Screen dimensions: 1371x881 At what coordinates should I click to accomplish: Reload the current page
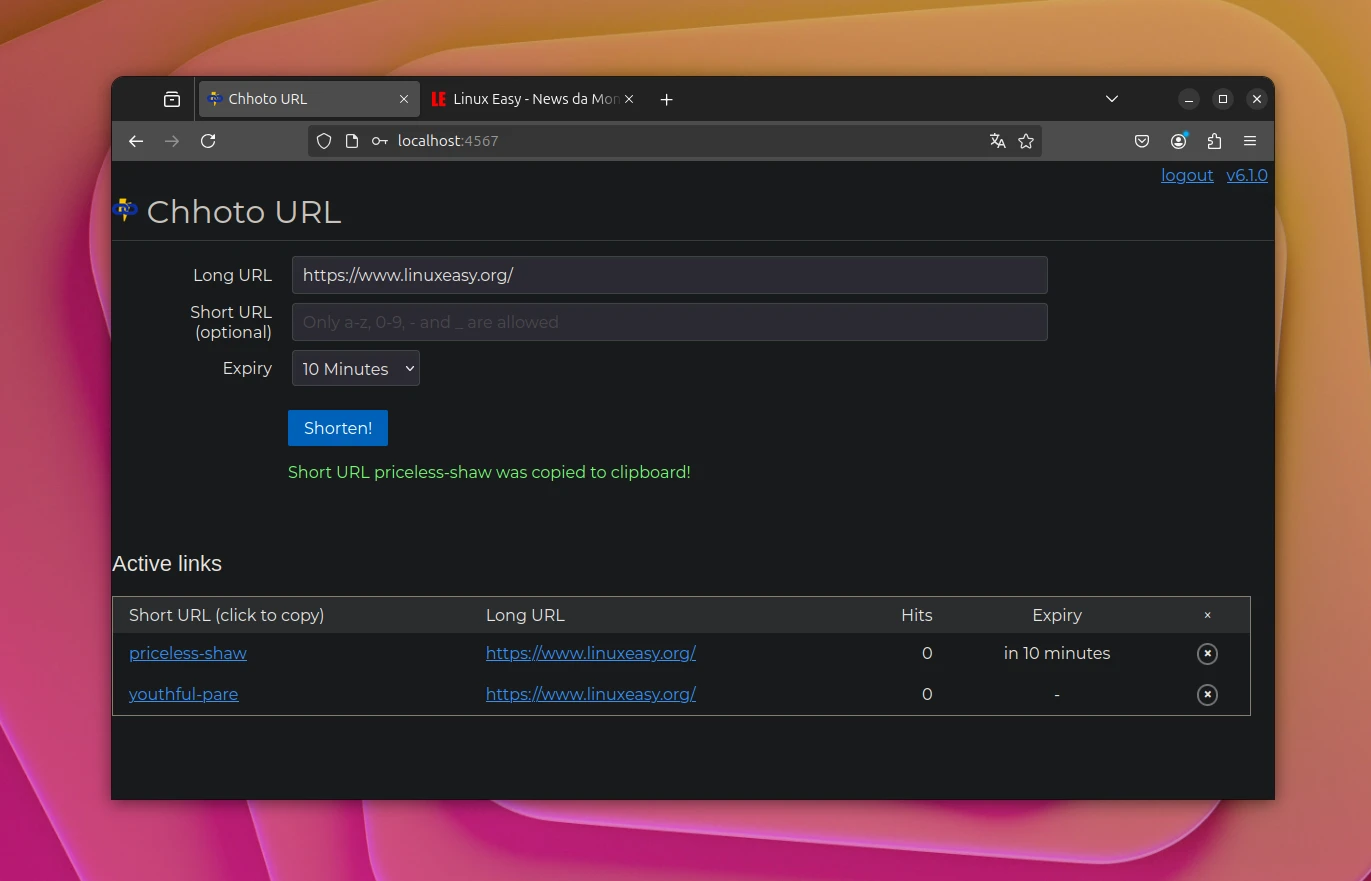click(x=208, y=141)
